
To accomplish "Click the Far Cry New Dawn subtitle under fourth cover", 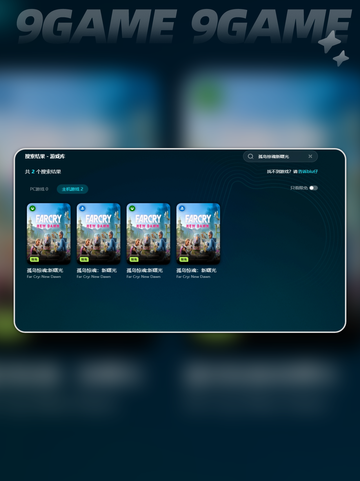I will (193, 277).
